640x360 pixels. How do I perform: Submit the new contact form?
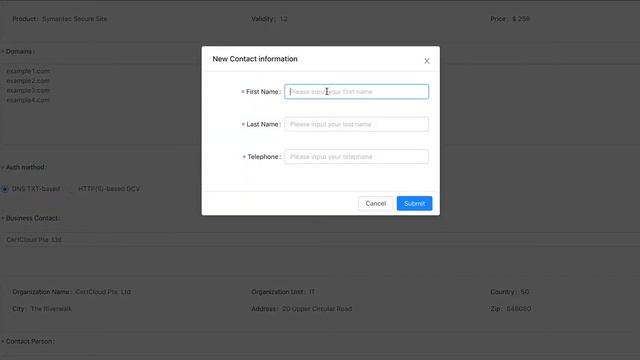coord(414,203)
